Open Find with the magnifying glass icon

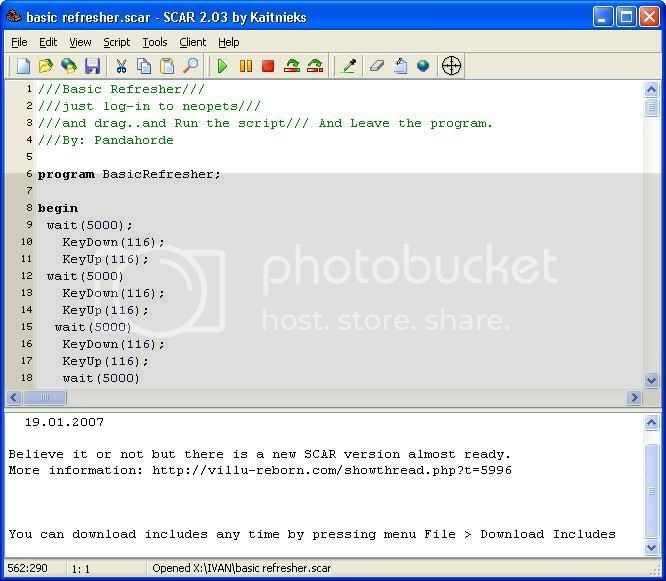coord(190,67)
